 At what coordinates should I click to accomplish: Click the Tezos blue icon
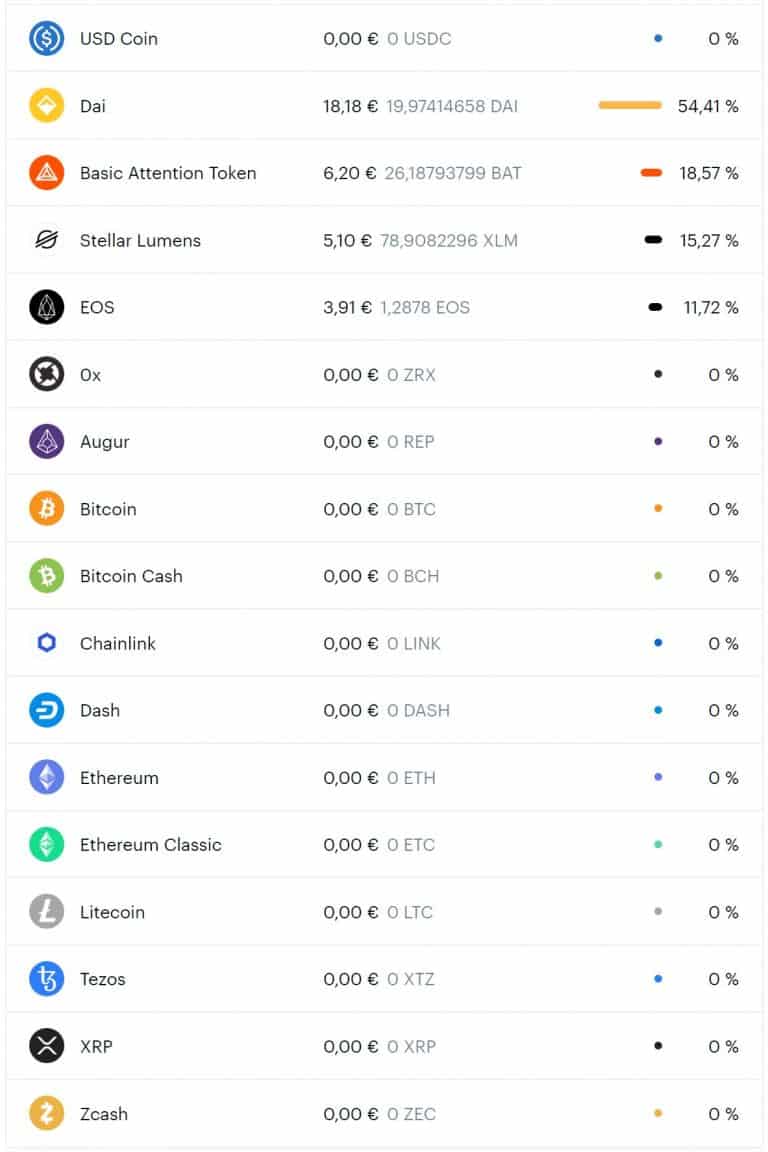point(46,979)
